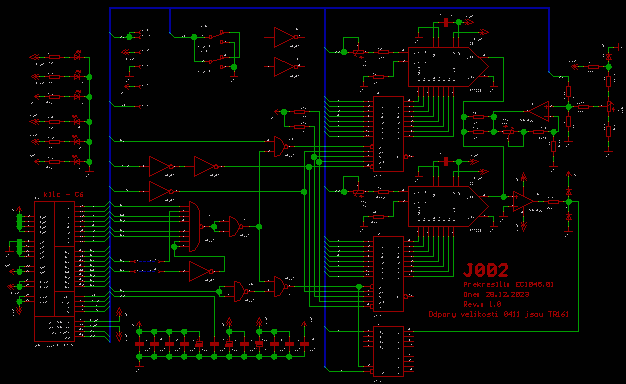This screenshot has height=384, width=626.
Task: Click the 'Odpory velikosti 0411 jsou TR161' note
Action: click(x=499, y=314)
